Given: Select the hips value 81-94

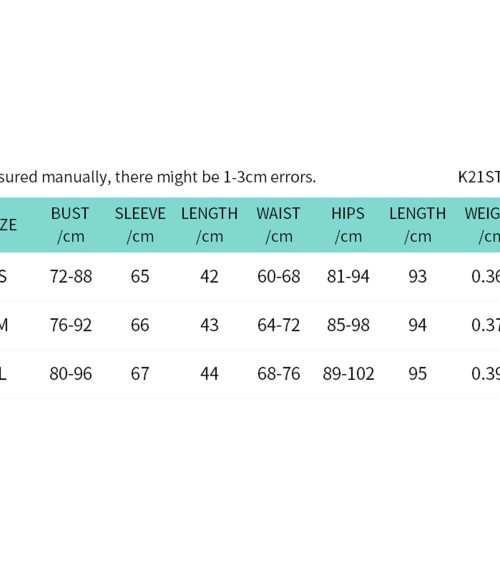Looking at the screenshot, I should [x=348, y=277].
